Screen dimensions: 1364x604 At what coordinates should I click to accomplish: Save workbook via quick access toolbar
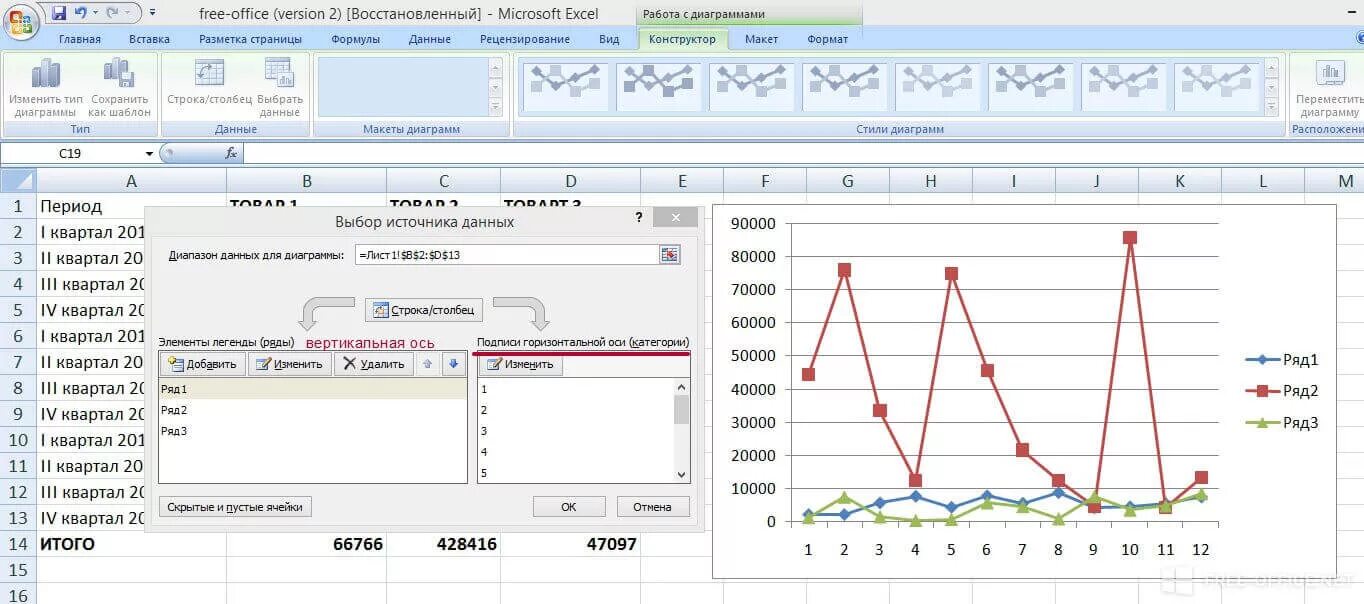[x=58, y=13]
